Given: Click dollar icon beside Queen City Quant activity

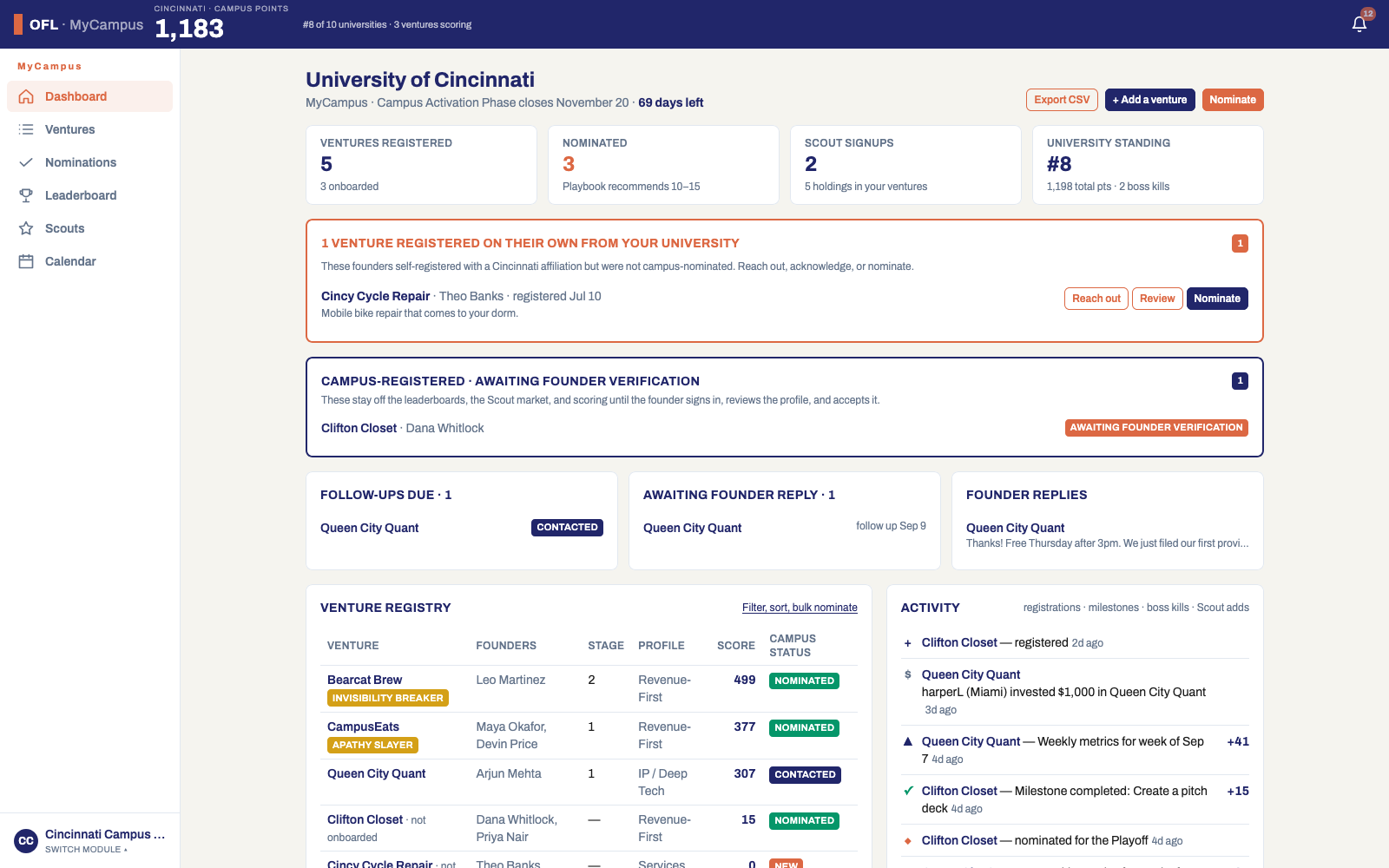Looking at the screenshot, I should pos(908,674).
